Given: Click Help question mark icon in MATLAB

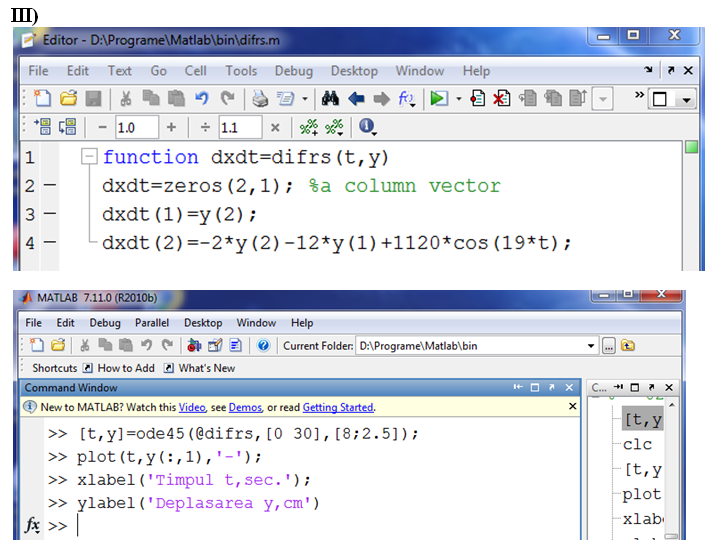Looking at the screenshot, I should pyautogui.click(x=263, y=345).
